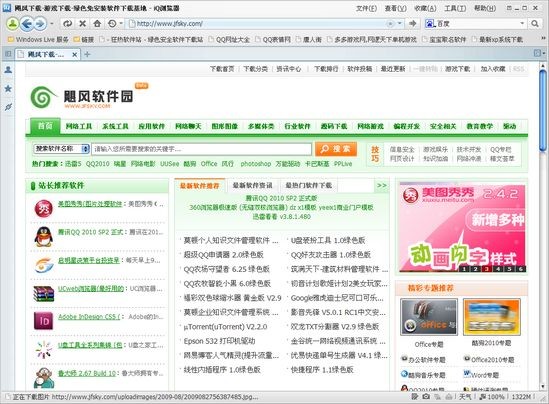Screen dimensions: 549x404
Task: Open the 帮助(H) menu
Action: pyautogui.click(x=485, y=8)
